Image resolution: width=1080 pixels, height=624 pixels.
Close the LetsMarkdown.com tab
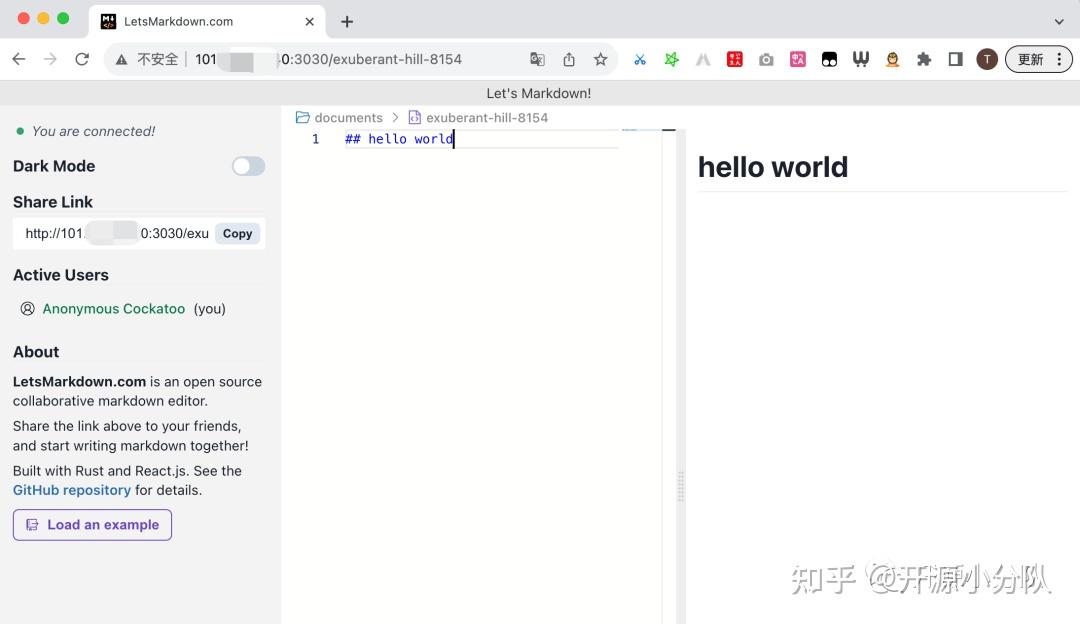click(x=309, y=22)
